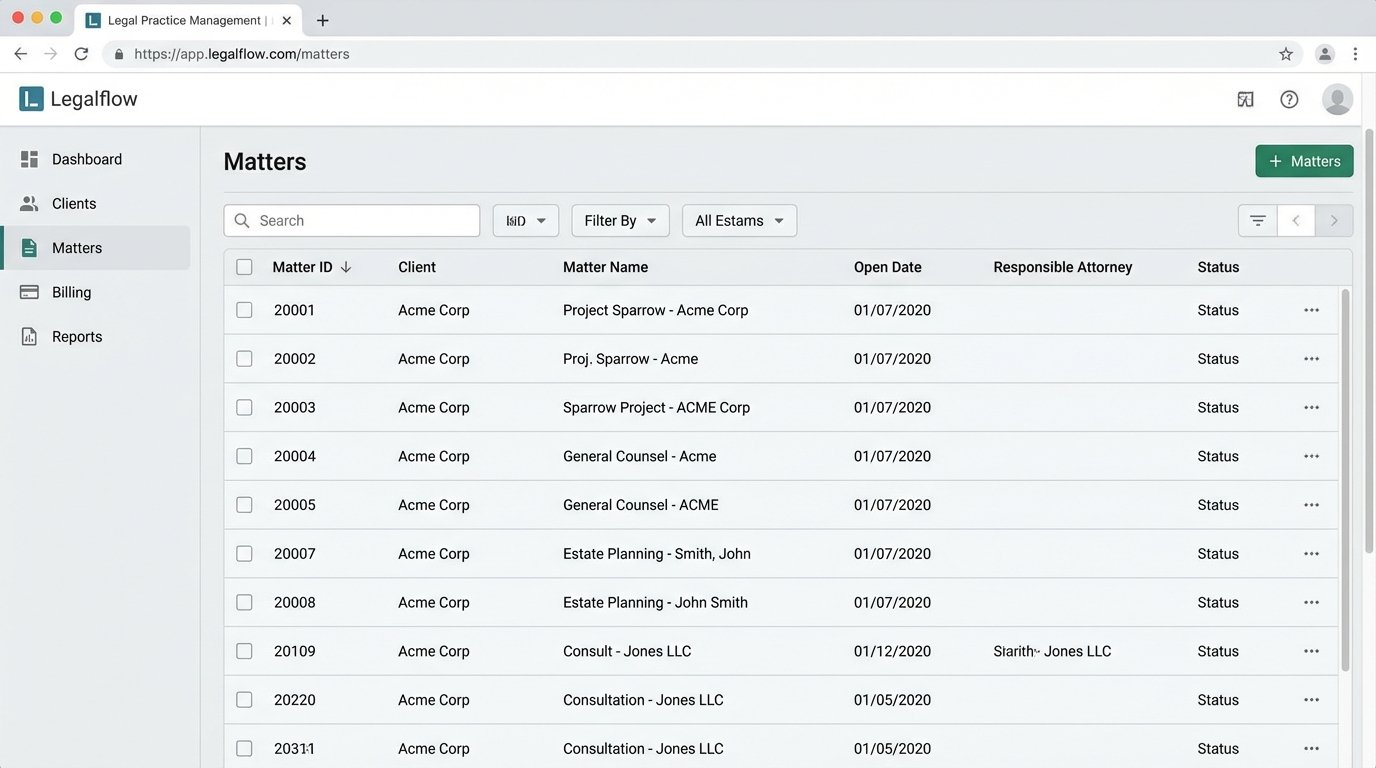Click the Matters icon in the sidebar
Viewport: 1376px width, 768px height.
point(30,247)
